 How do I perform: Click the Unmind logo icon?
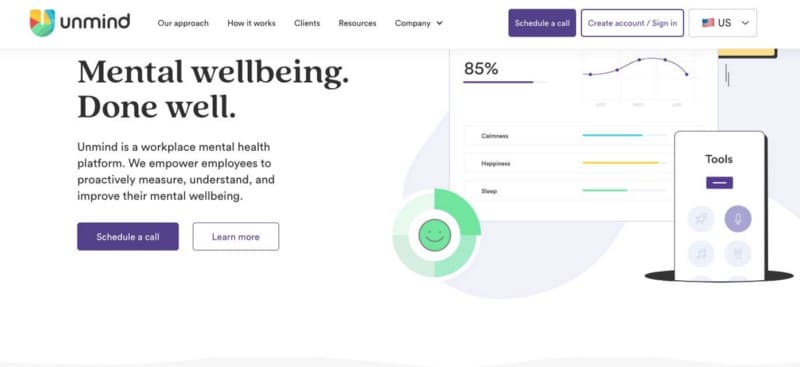[42, 23]
